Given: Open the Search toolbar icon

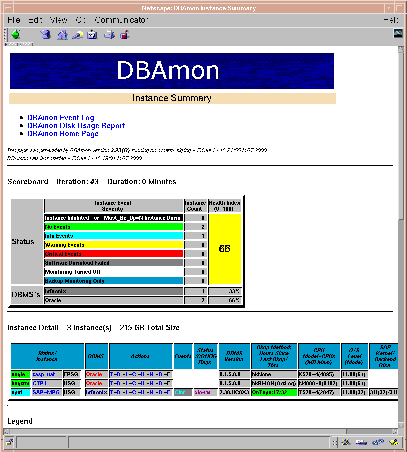Looking at the screenshot, I should [77, 35].
